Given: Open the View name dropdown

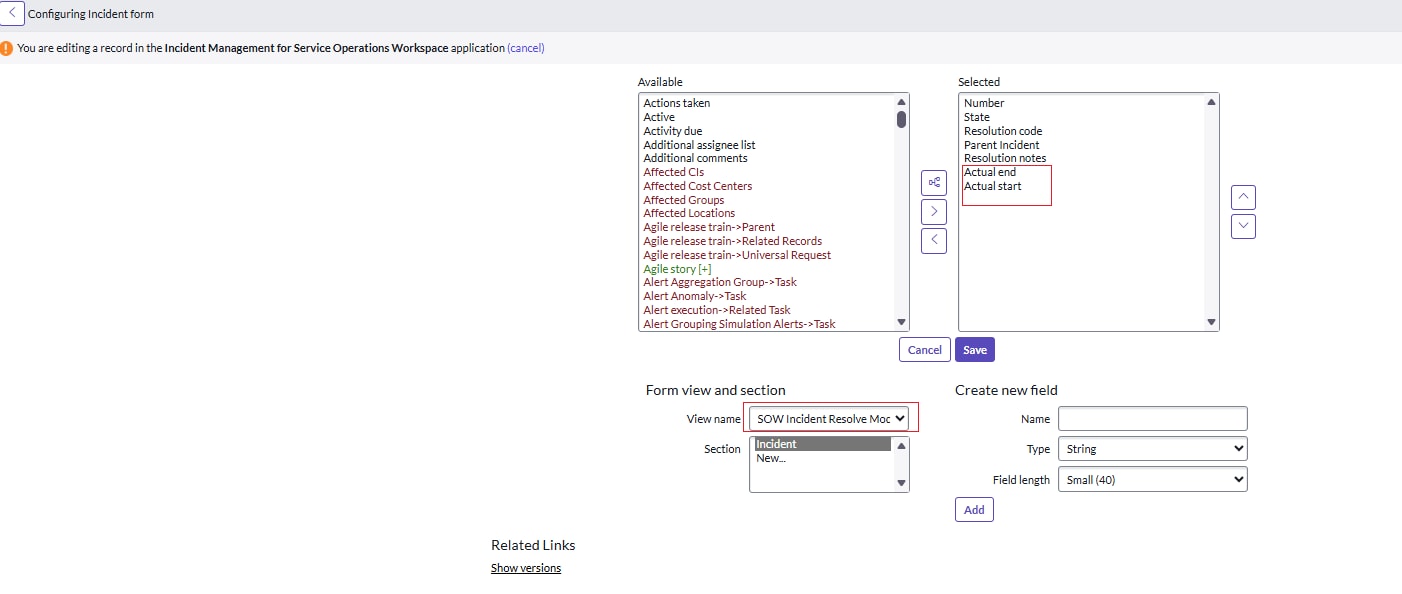Looking at the screenshot, I should 830,419.
